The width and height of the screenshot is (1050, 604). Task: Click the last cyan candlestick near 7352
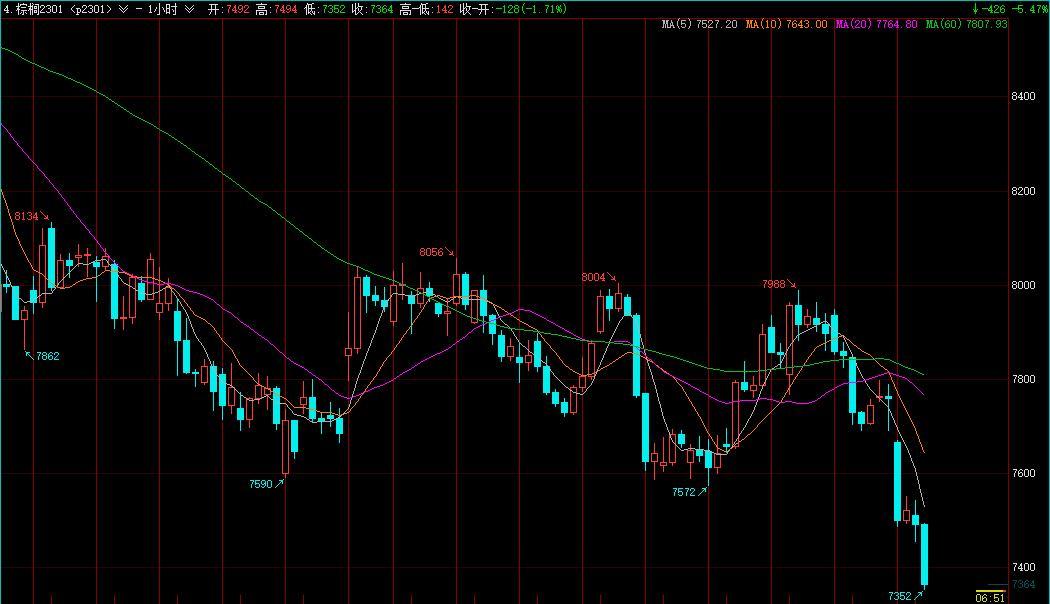(925, 555)
